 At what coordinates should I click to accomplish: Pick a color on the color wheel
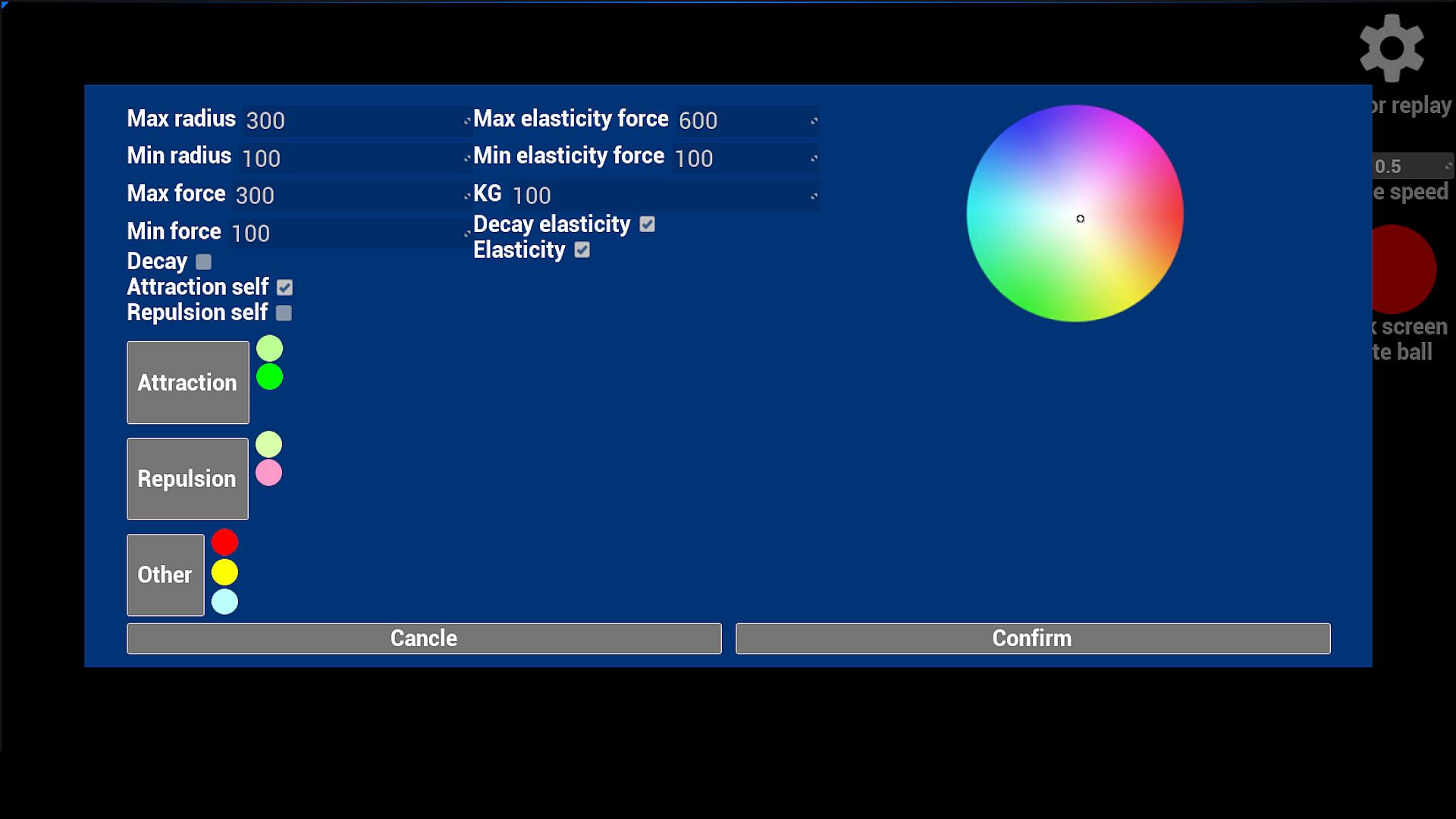(1075, 213)
